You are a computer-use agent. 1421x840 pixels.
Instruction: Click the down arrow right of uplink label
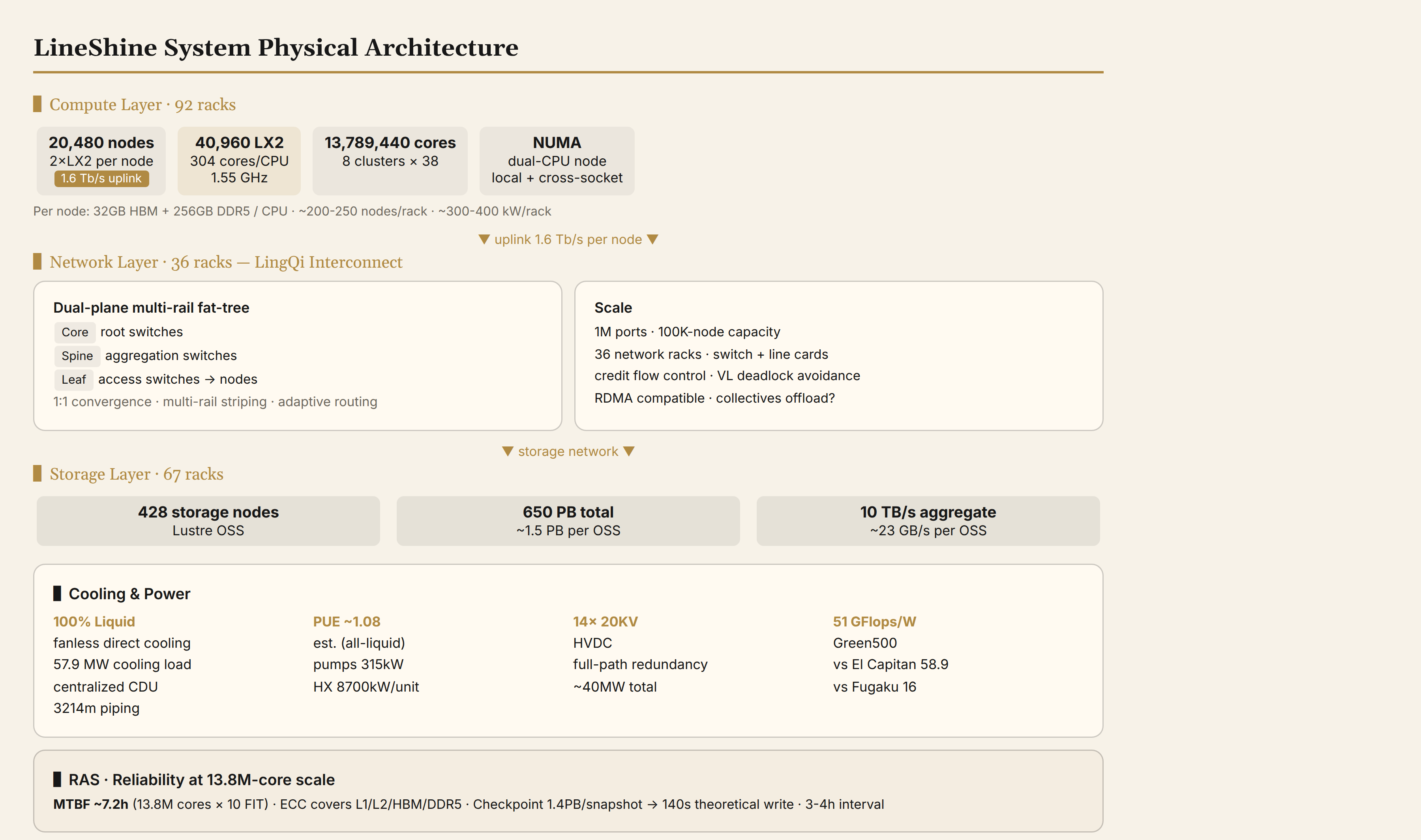tap(652, 240)
